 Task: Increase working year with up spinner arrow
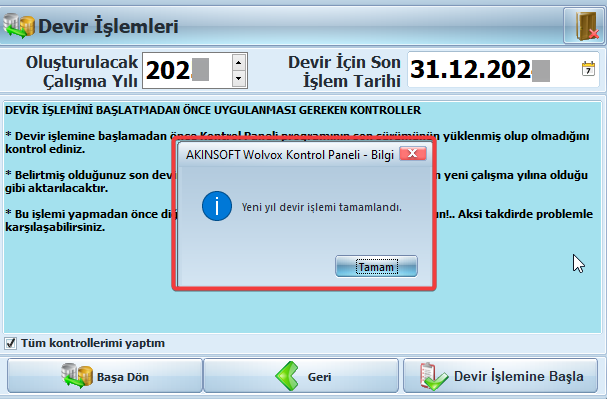click(x=238, y=62)
